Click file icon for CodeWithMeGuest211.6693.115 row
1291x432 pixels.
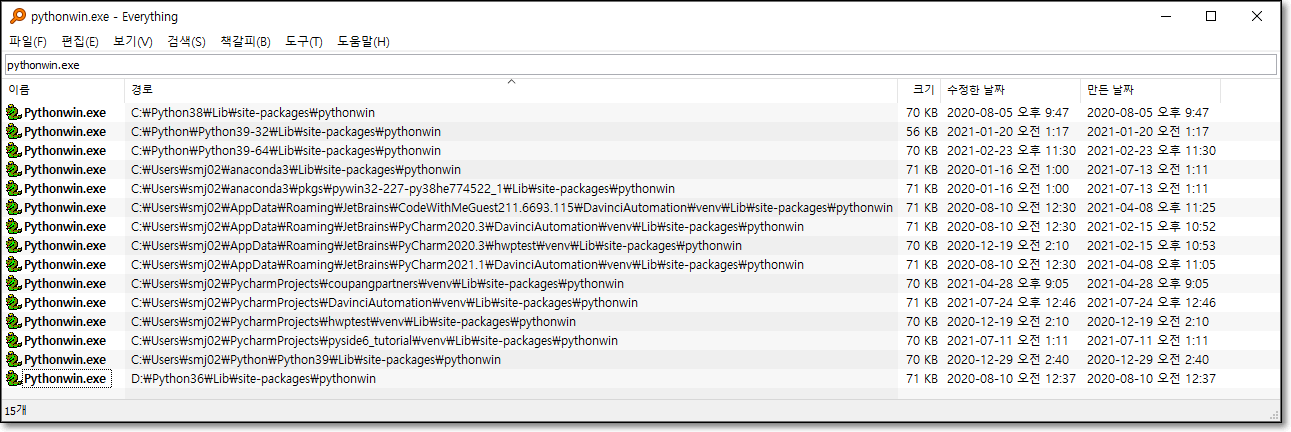point(13,208)
